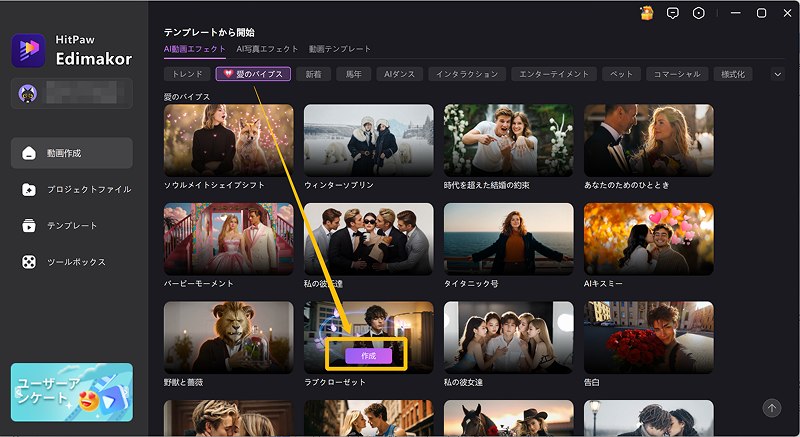Open the 私の彼氏達 template thumbnail
Image resolution: width=800 pixels, height=437 pixels.
(x=369, y=239)
